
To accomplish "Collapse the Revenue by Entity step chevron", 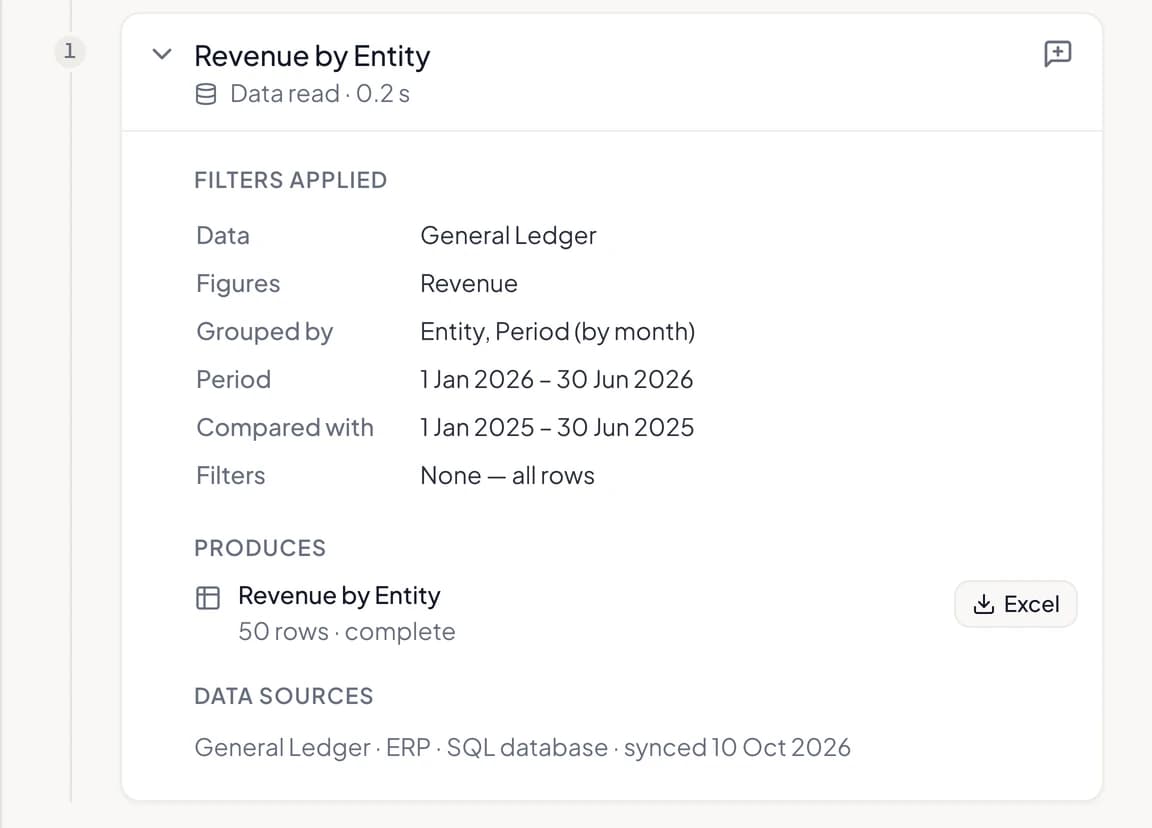I will (x=162, y=54).
